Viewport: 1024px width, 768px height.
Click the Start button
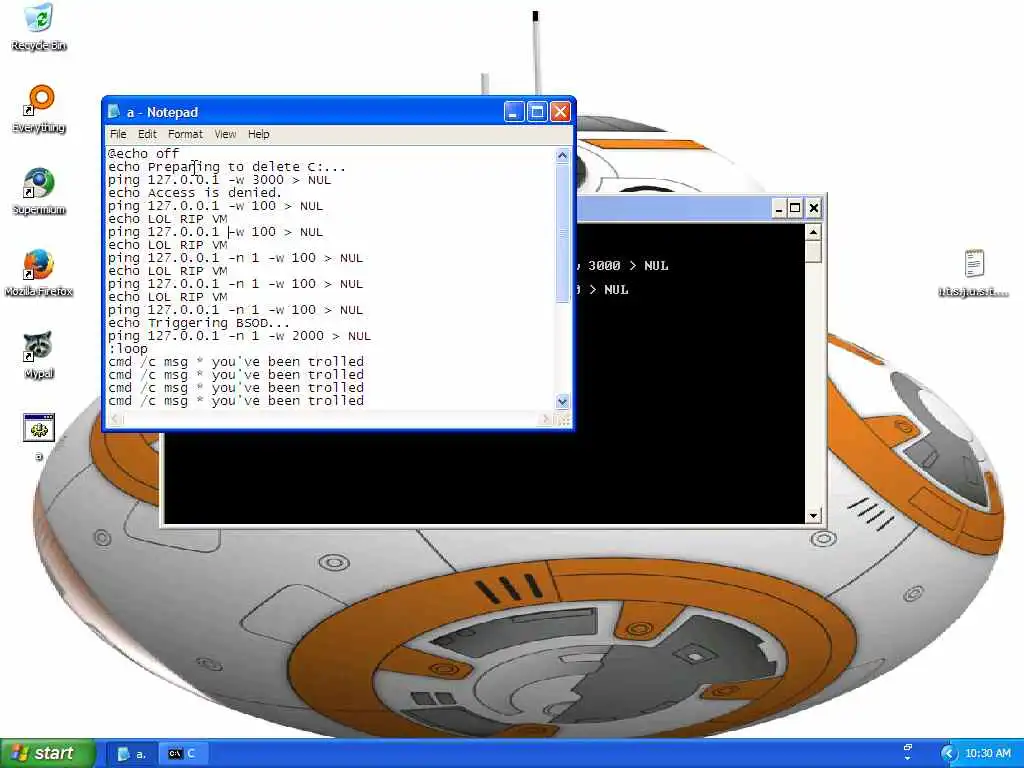pyautogui.click(x=47, y=753)
